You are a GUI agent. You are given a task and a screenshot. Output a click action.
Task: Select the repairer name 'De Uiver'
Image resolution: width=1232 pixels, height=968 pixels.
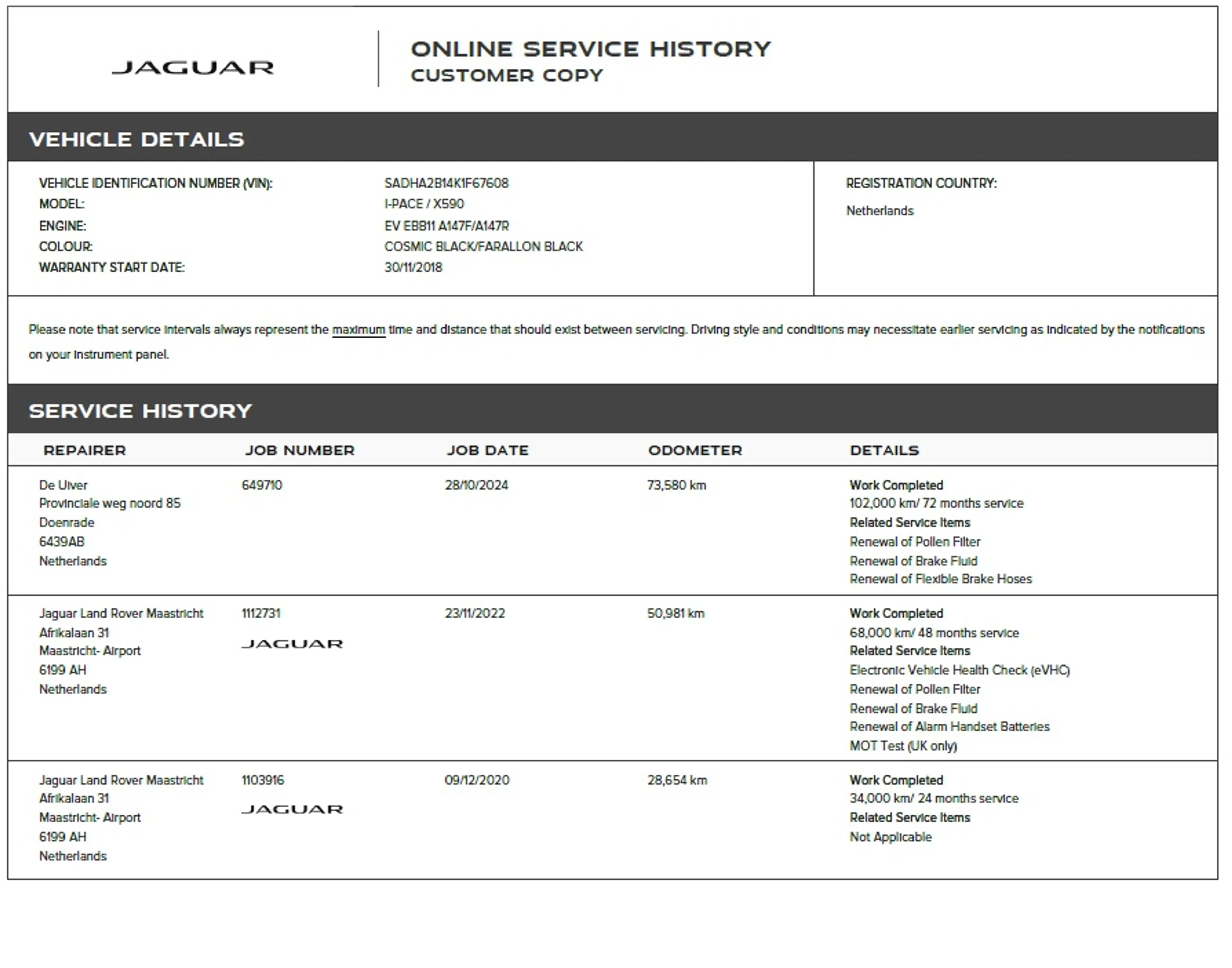tap(63, 485)
